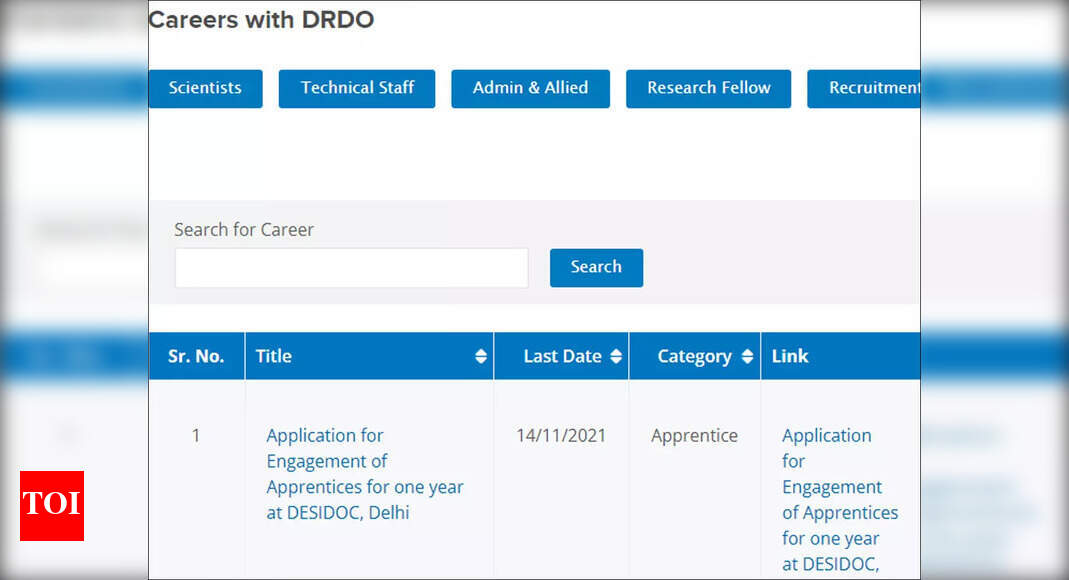Sort table by Title column arrows
The width and height of the screenshot is (1069, 580).
(481, 356)
